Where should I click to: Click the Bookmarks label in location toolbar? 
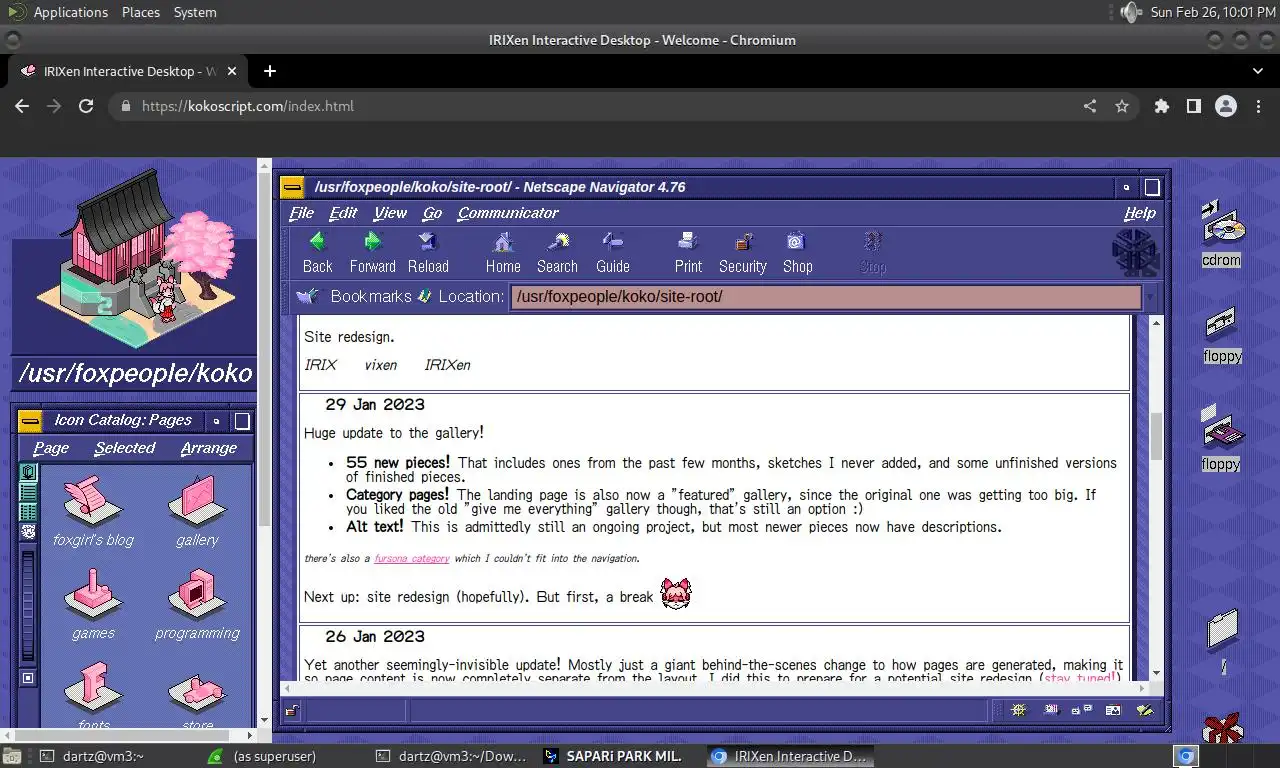[370, 296]
